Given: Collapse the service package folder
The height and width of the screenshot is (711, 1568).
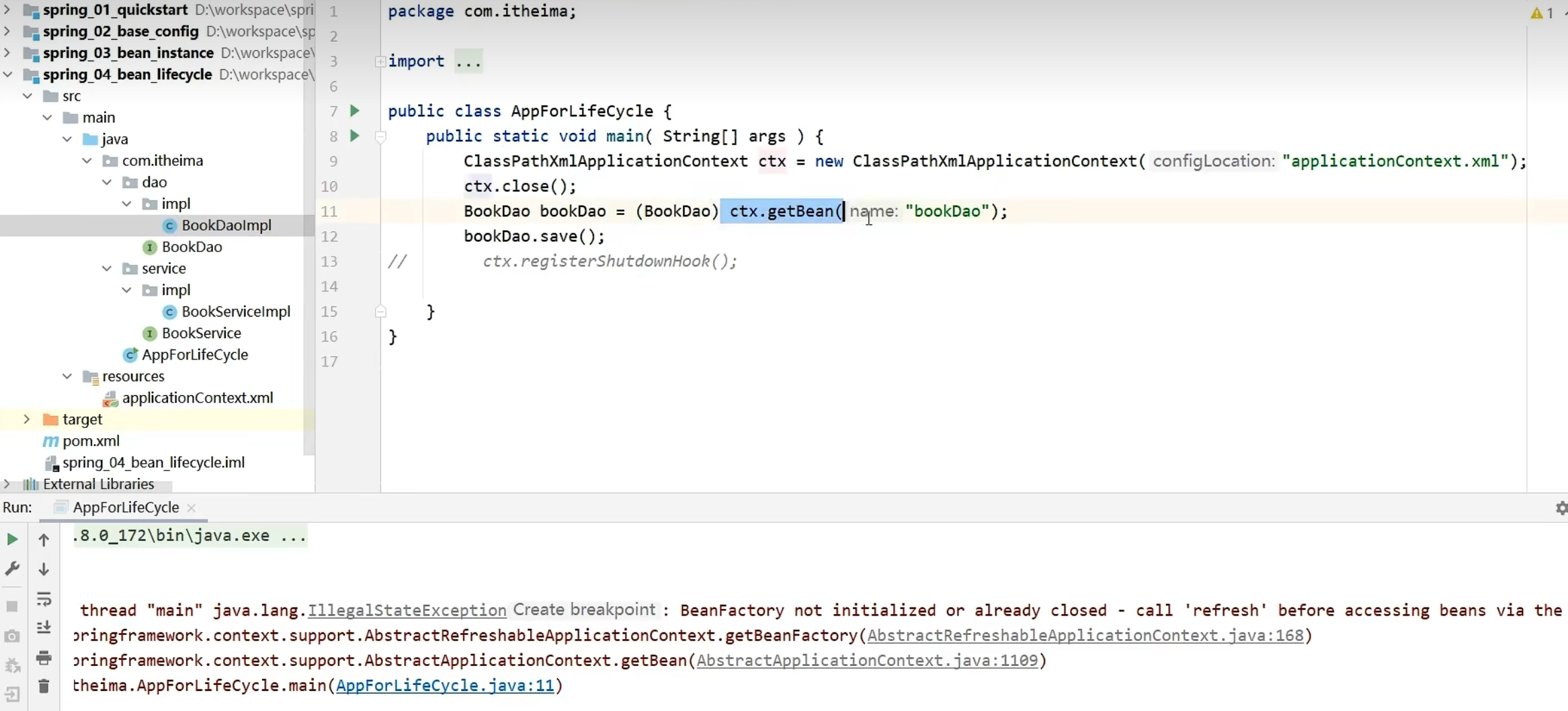Looking at the screenshot, I should coord(107,269).
